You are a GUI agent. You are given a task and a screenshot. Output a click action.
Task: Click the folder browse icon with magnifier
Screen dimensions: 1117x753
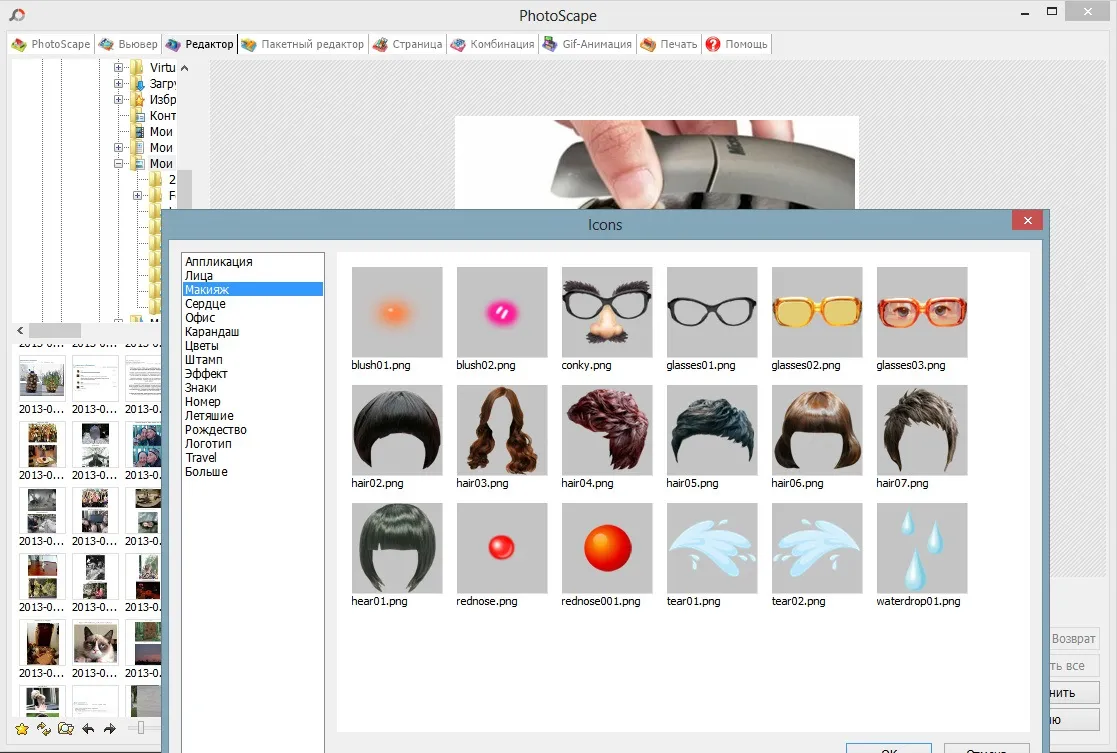click(66, 729)
